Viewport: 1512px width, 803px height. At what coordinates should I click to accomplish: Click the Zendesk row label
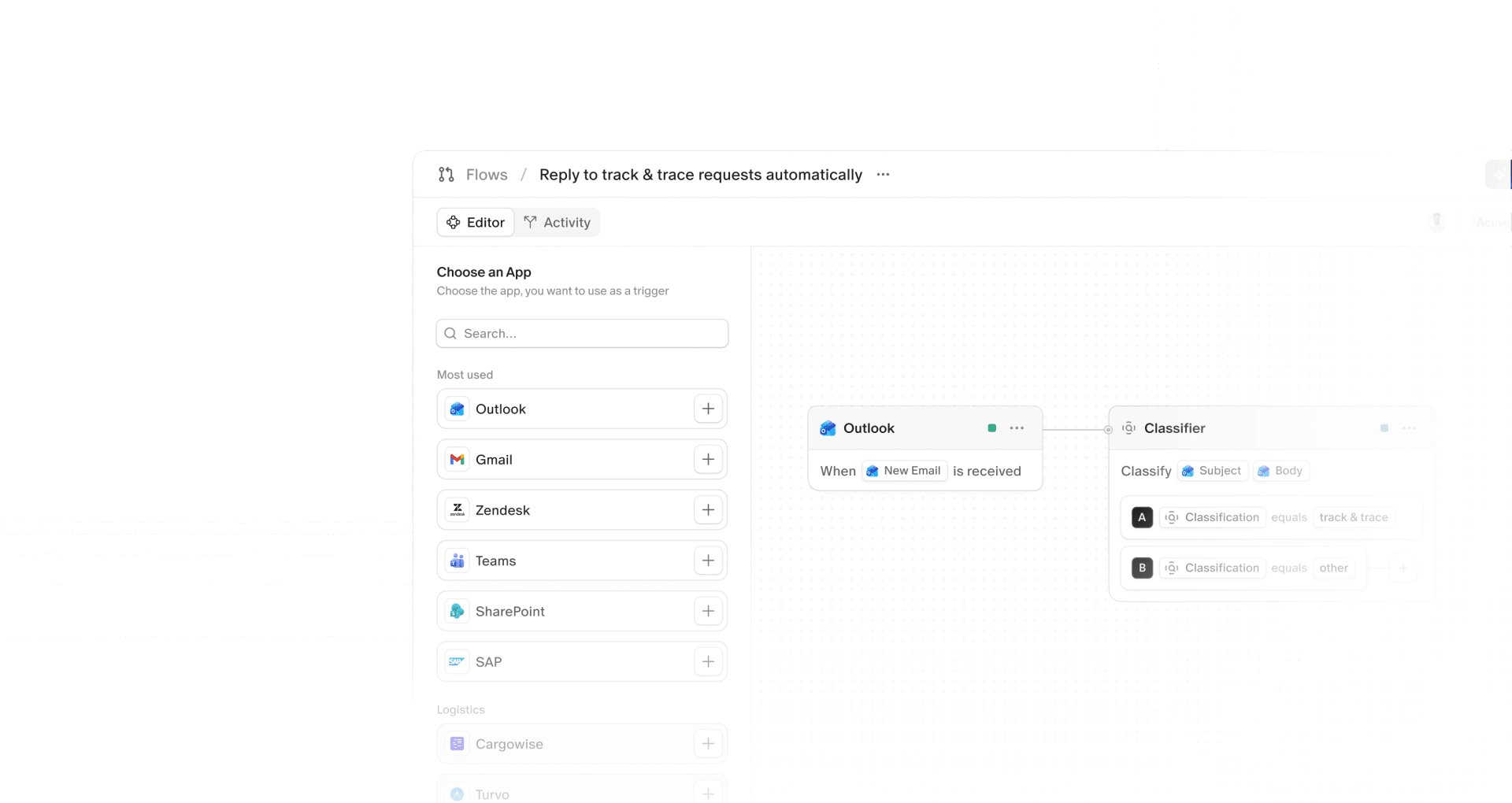tap(502, 510)
